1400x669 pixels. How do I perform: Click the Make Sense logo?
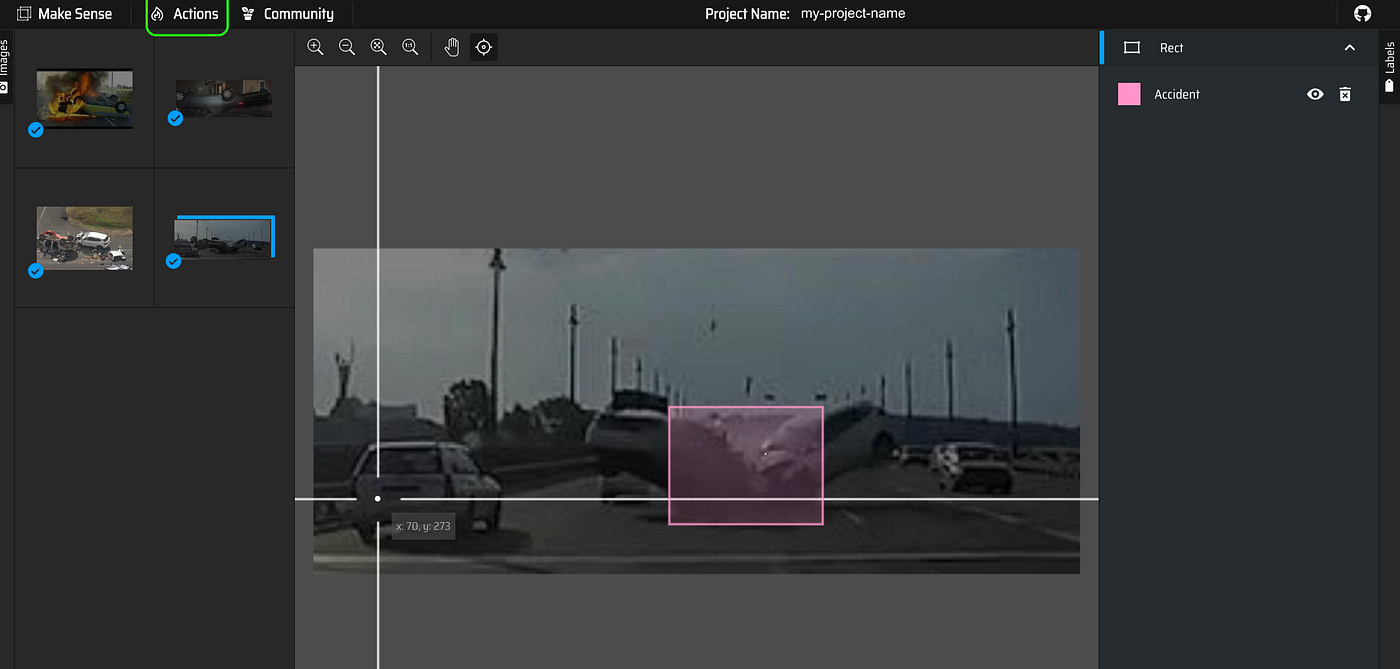[64, 14]
